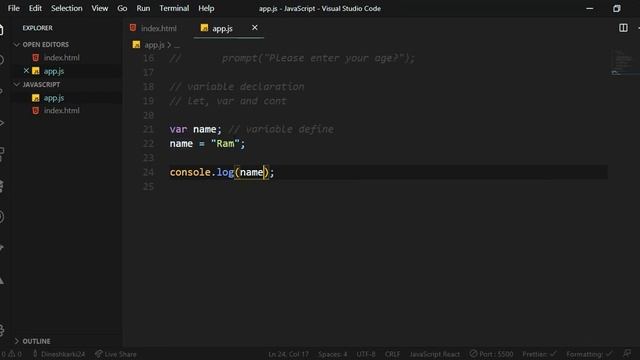640x360 pixels.
Task: Open the Terminal menu
Action: tap(174, 8)
